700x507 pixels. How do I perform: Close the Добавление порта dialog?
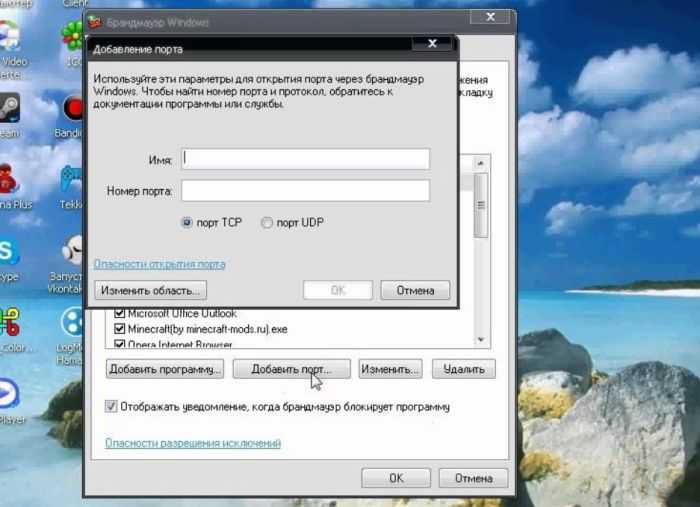pos(432,43)
